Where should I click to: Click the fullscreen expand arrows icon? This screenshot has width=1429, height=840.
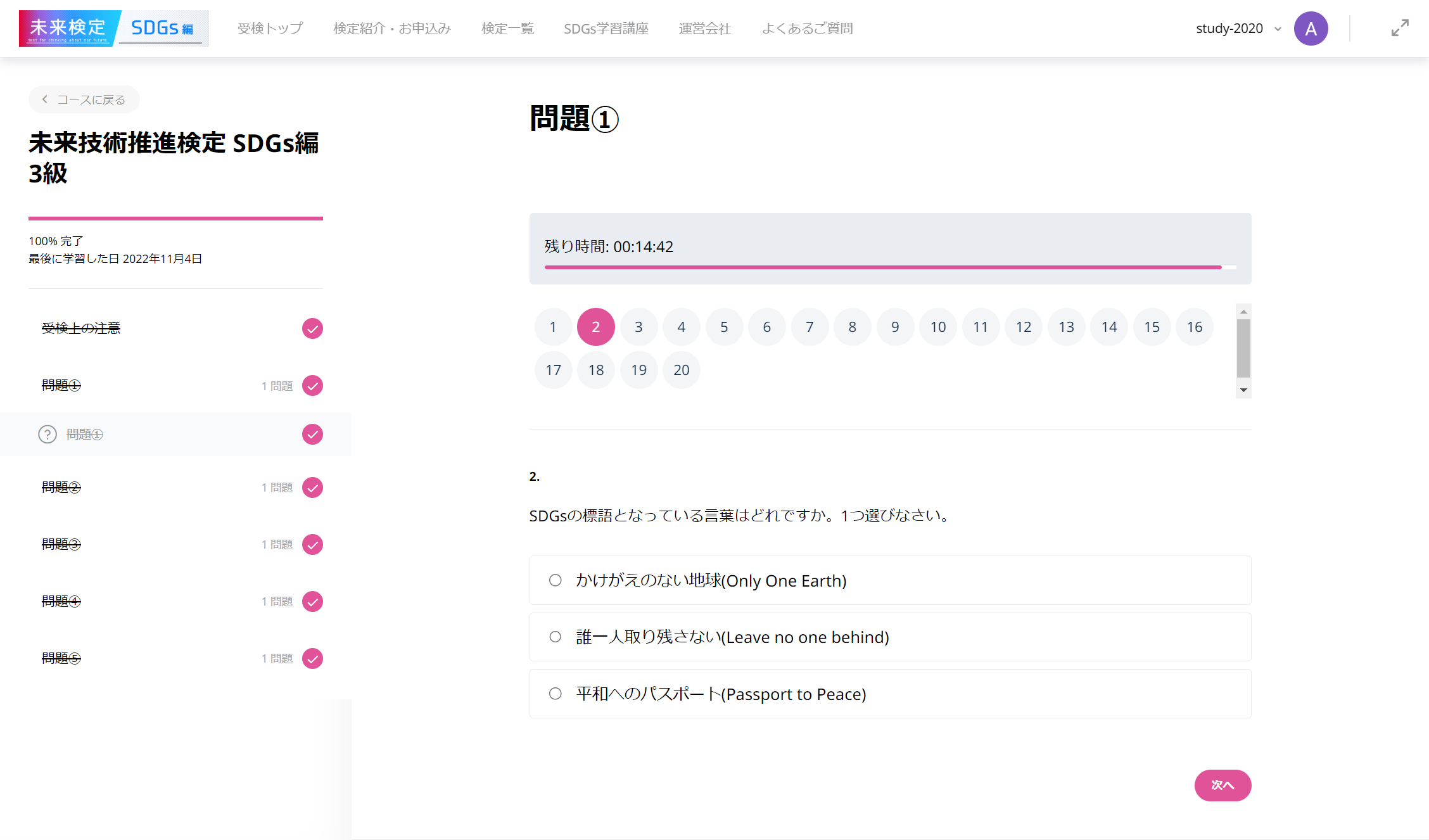(1399, 28)
